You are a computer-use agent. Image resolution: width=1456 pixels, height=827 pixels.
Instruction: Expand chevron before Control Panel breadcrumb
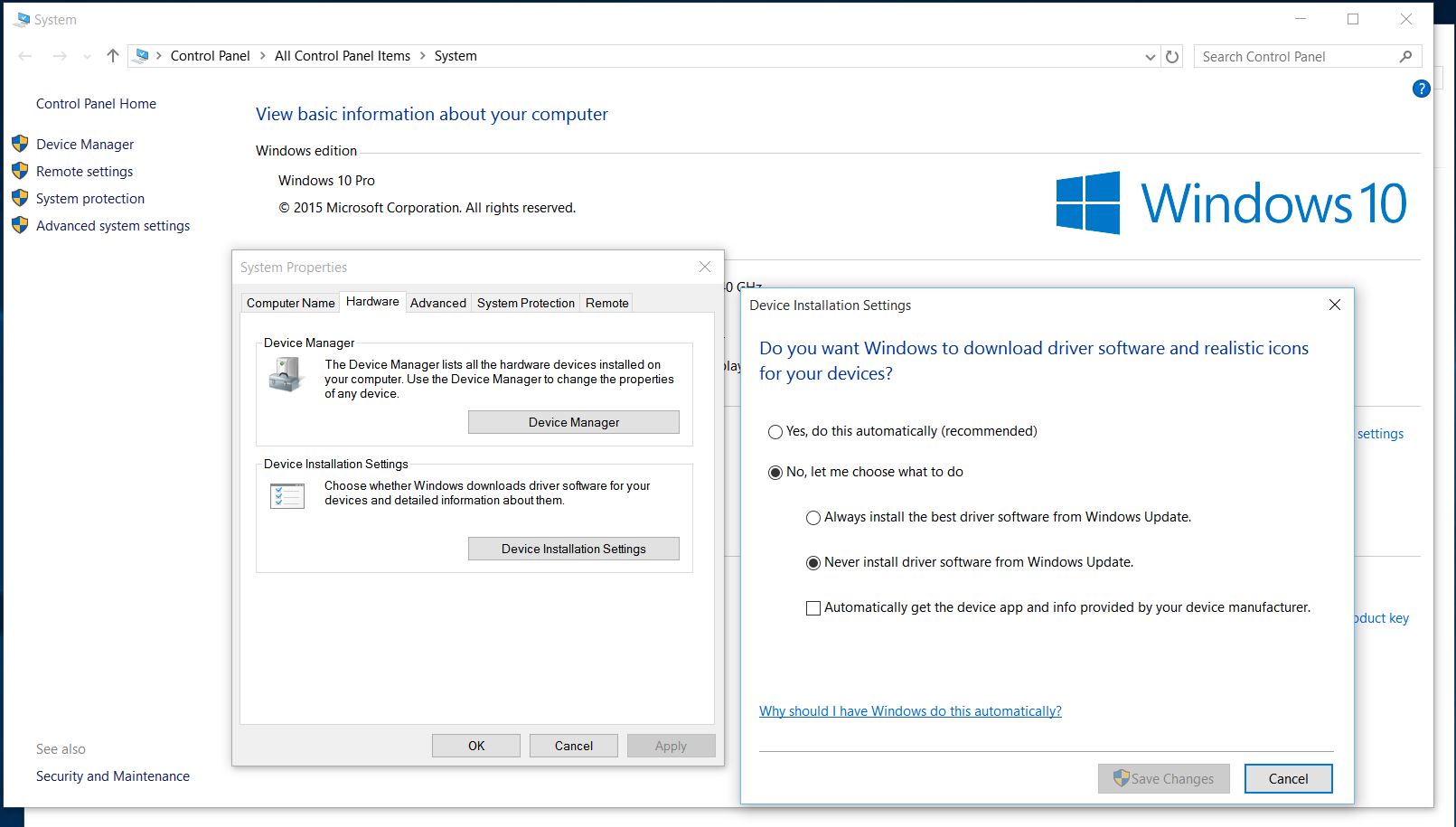pyautogui.click(x=159, y=56)
